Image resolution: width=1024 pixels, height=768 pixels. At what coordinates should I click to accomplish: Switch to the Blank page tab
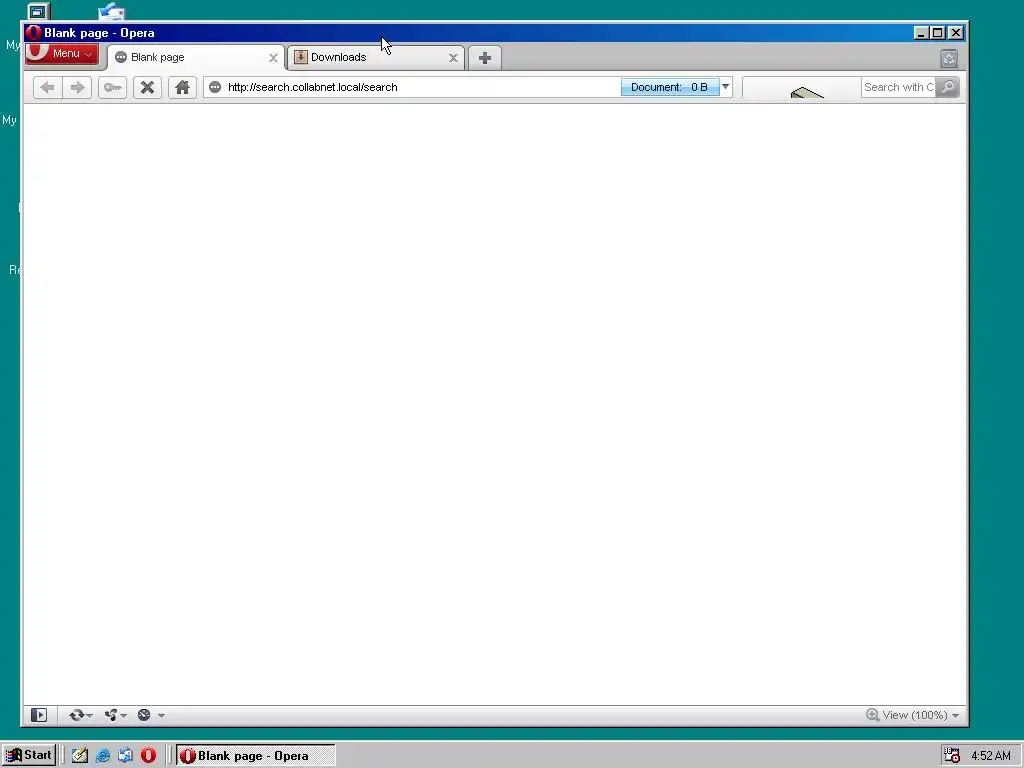(195, 57)
